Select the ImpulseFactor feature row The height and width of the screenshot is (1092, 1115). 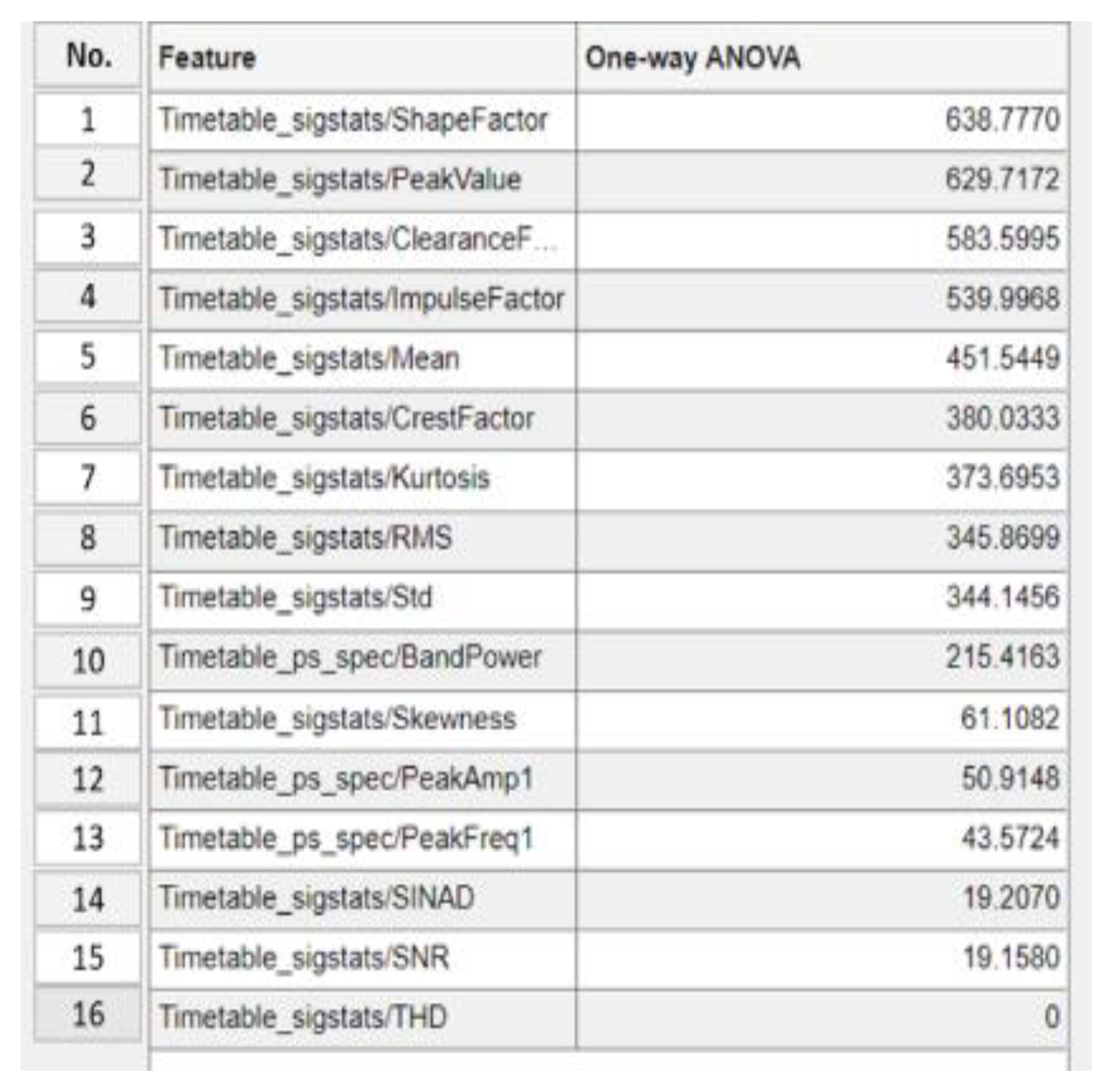[x=361, y=299]
